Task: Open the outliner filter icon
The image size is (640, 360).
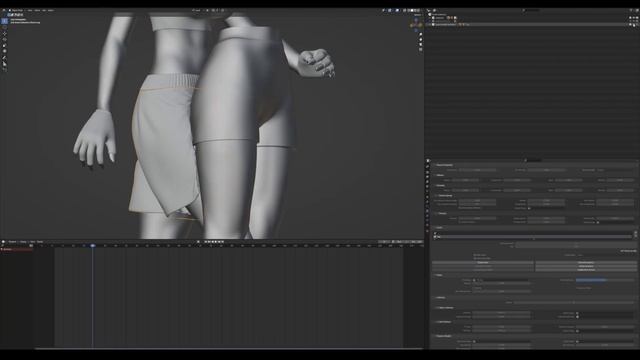Action: click(x=631, y=10)
